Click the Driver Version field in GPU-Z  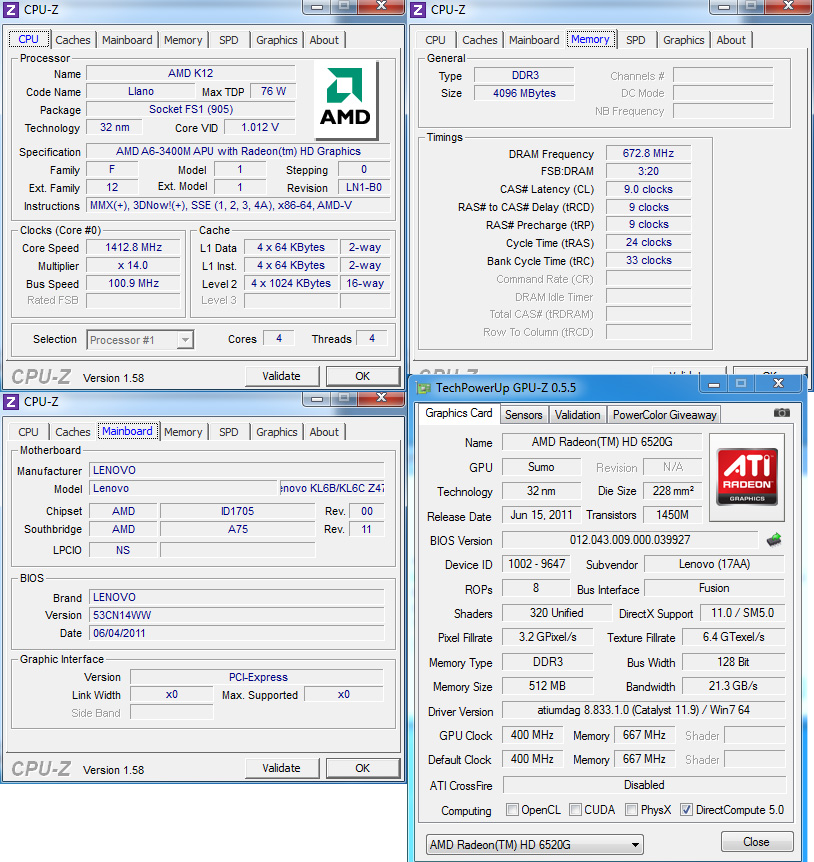[644, 710]
